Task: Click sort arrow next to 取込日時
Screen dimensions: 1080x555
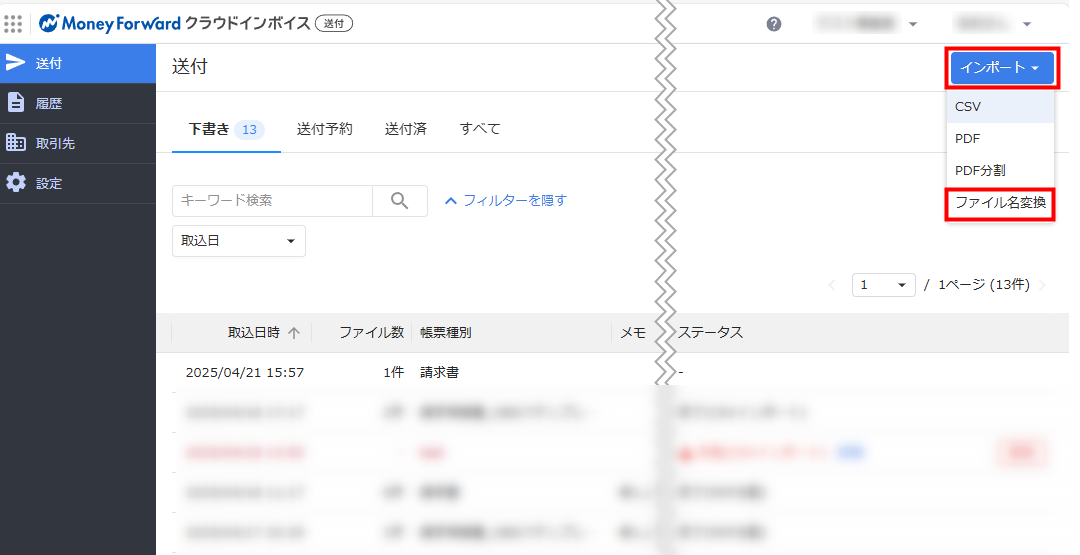Action: coord(294,333)
